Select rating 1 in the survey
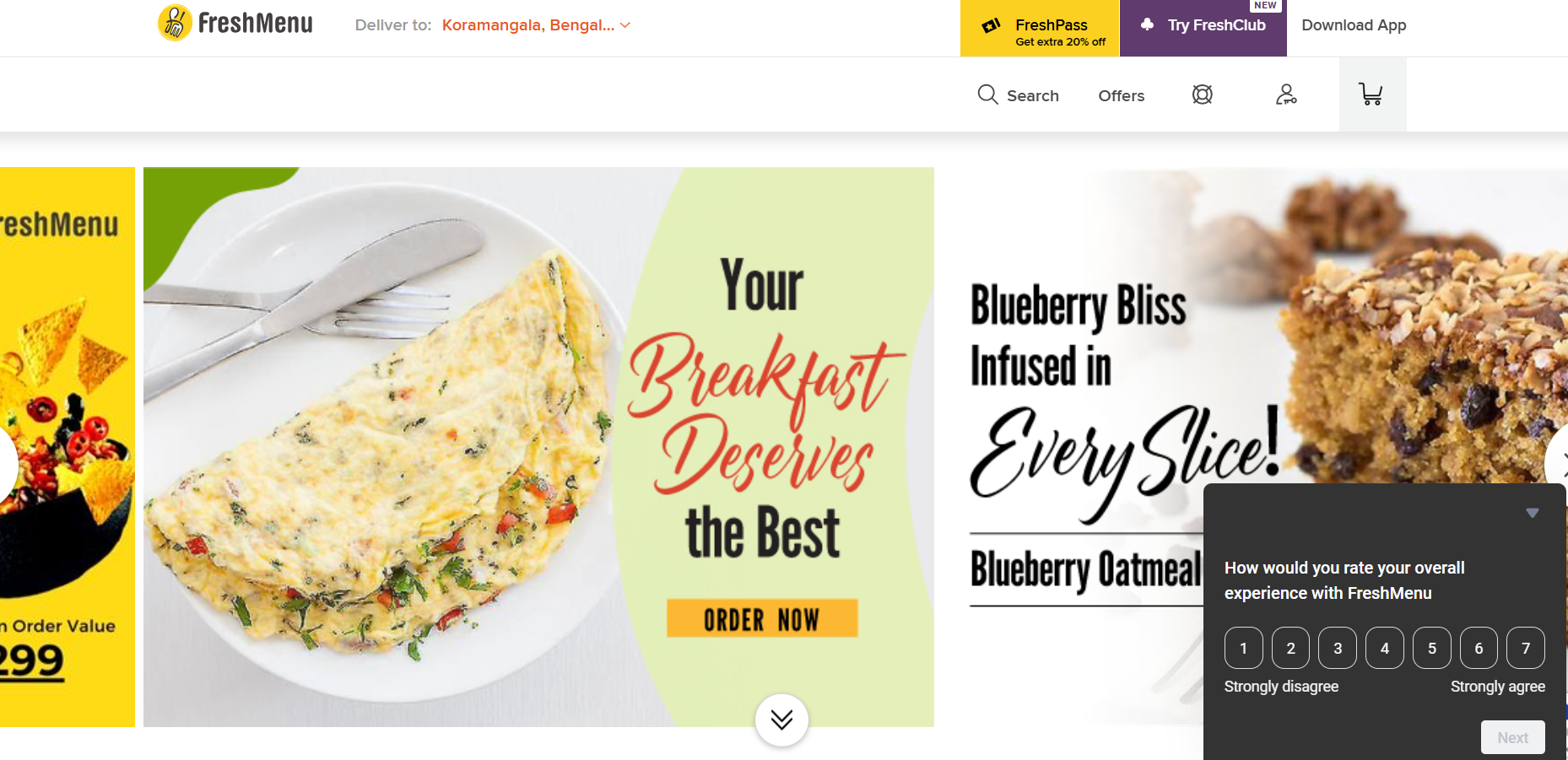This screenshot has width=1568, height=760. pyautogui.click(x=1243, y=648)
